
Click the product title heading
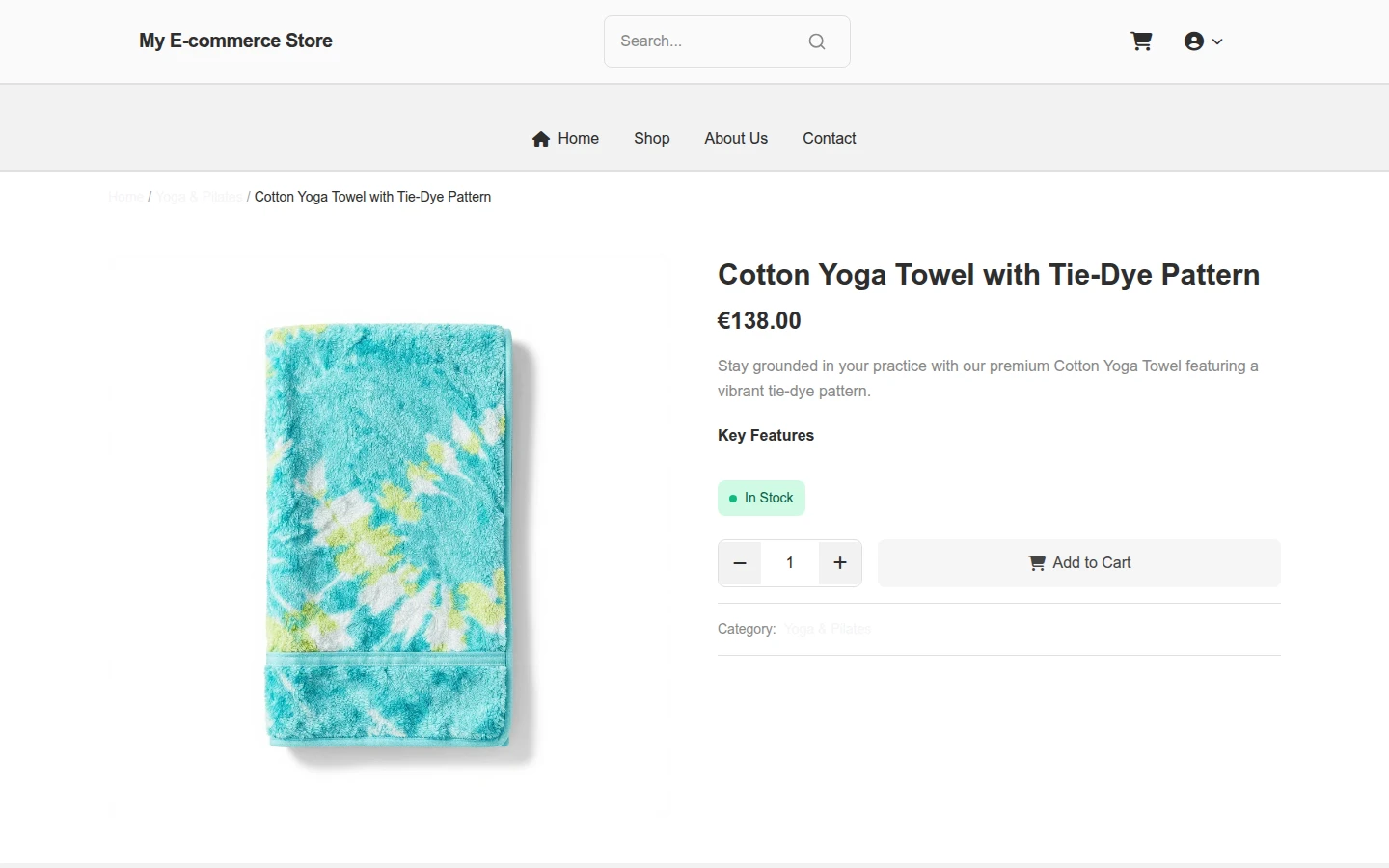coord(989,275)
